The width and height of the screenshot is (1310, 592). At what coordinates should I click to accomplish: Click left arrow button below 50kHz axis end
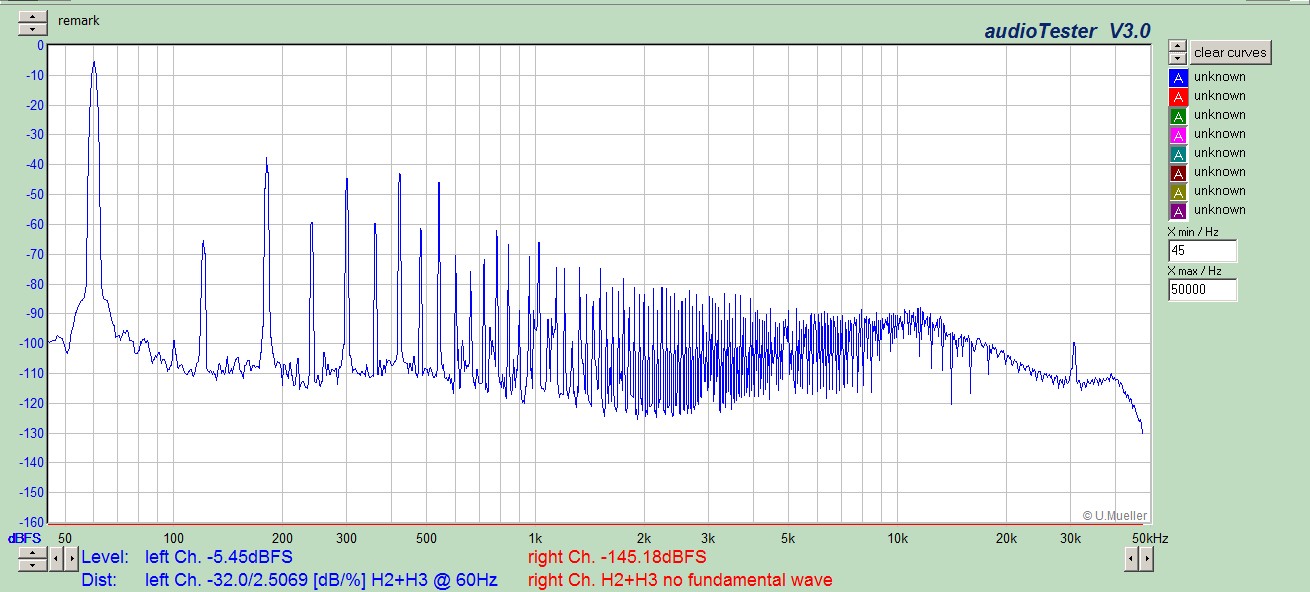point(1131,559)
